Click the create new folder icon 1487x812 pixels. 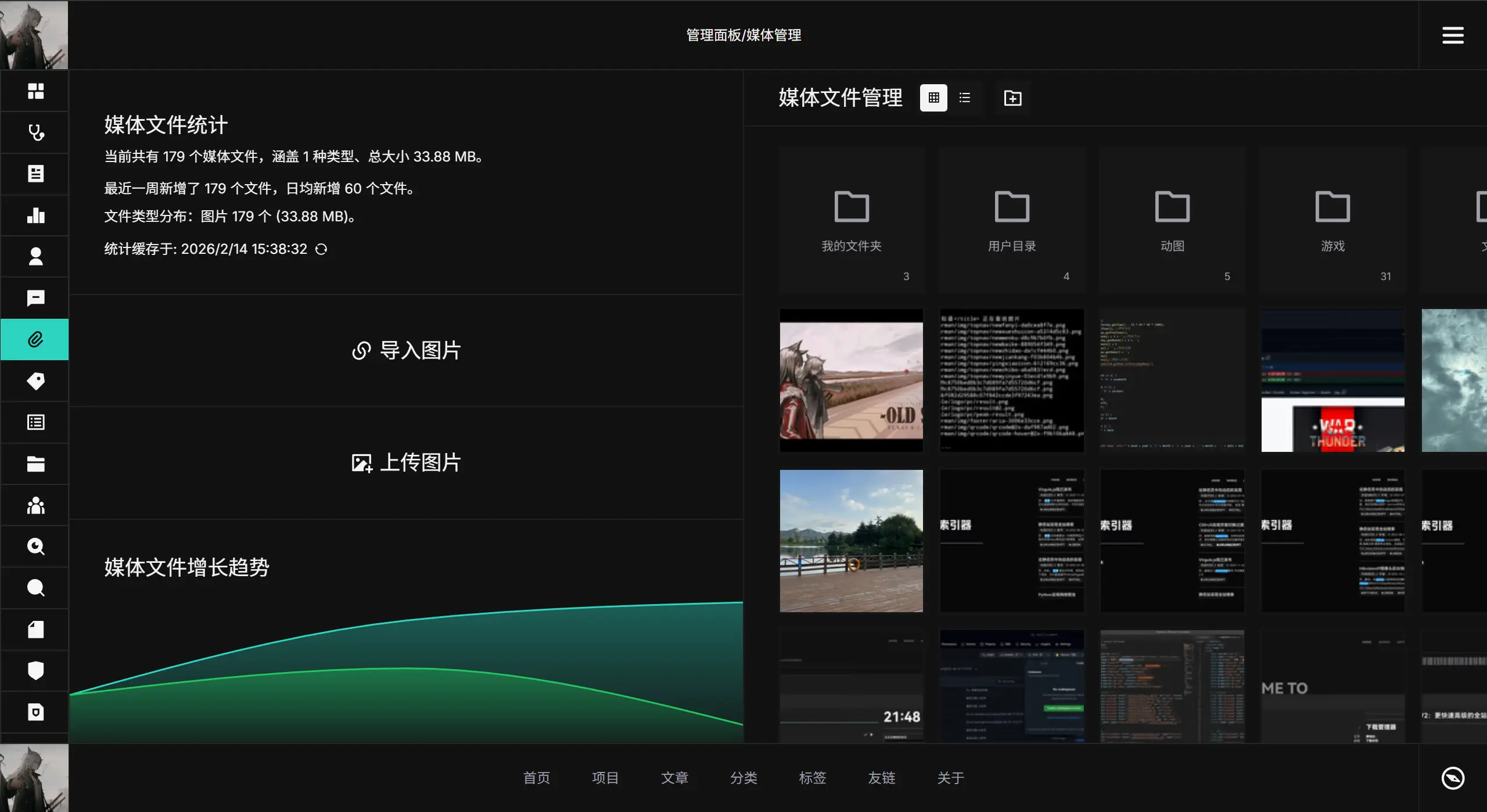1012,98
